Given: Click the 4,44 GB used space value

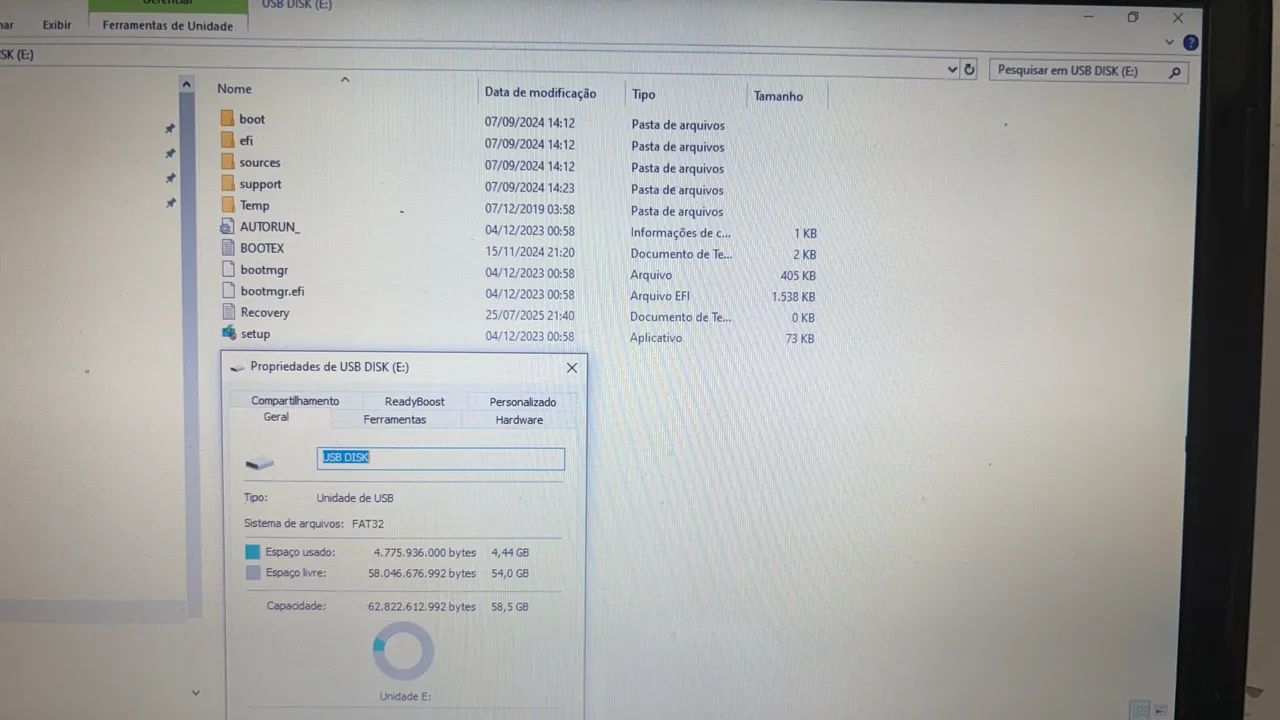Looking at the screenshot, I should 510,552.
